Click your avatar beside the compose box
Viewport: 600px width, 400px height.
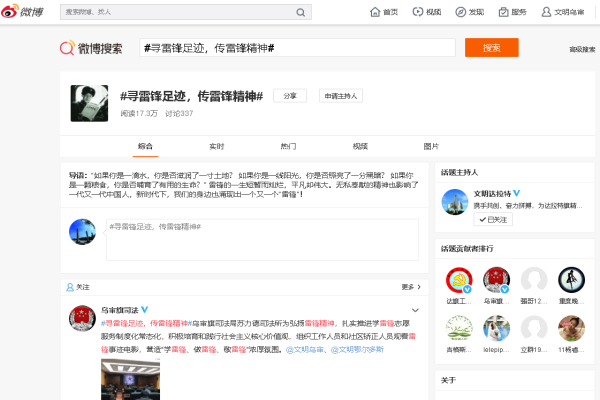[x=82, y=232]
